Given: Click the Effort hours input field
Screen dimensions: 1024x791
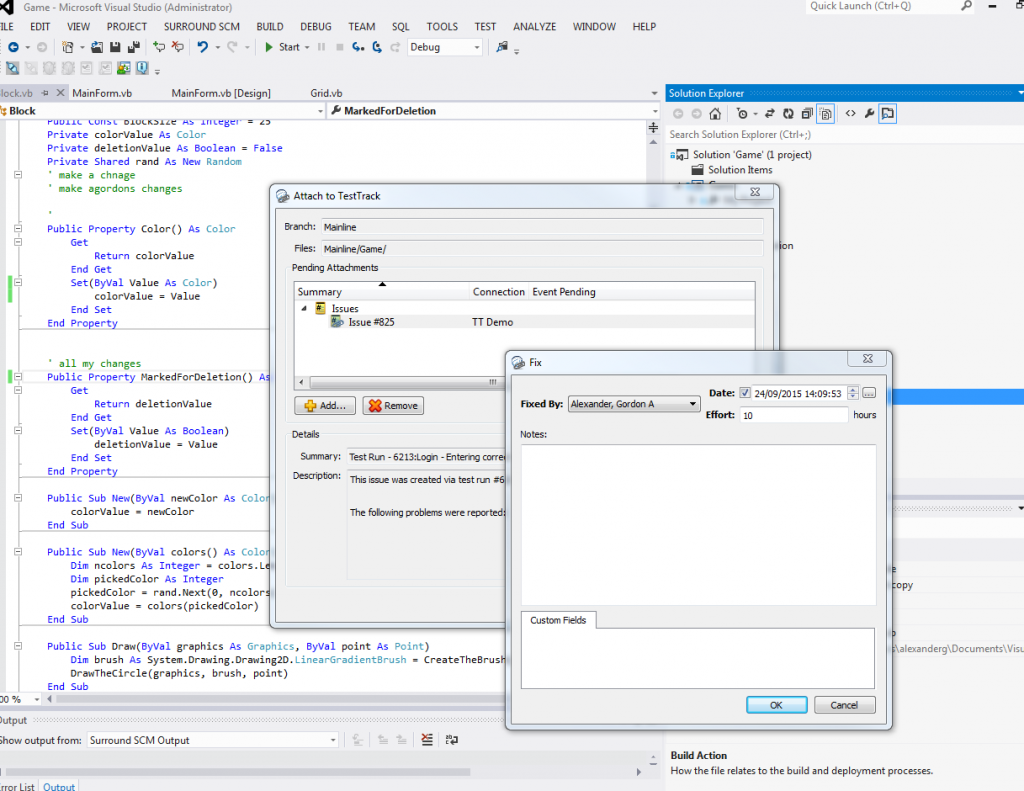Looking at the screenshot, I should [794, 415].
